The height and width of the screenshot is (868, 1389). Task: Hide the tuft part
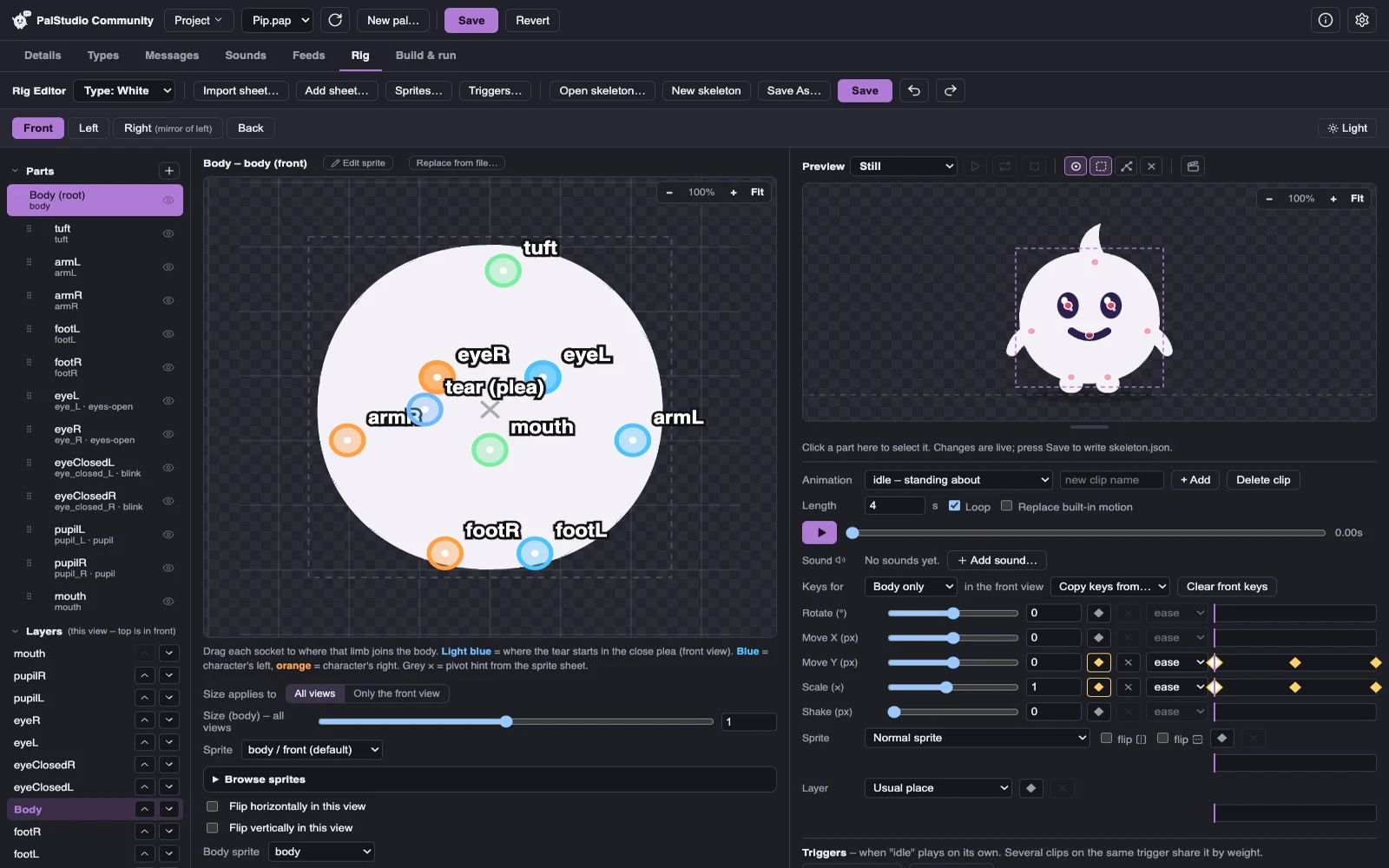(168, 233)
